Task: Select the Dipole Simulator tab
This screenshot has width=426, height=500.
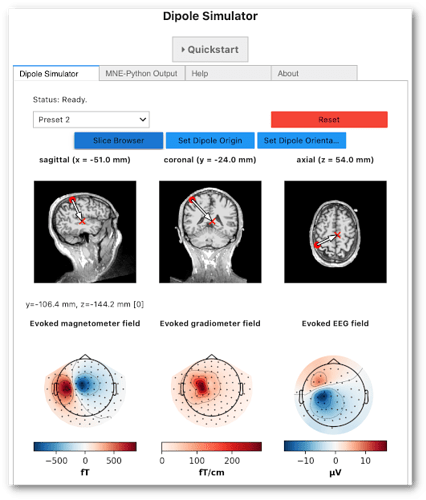Action: (x=56, y=73)
